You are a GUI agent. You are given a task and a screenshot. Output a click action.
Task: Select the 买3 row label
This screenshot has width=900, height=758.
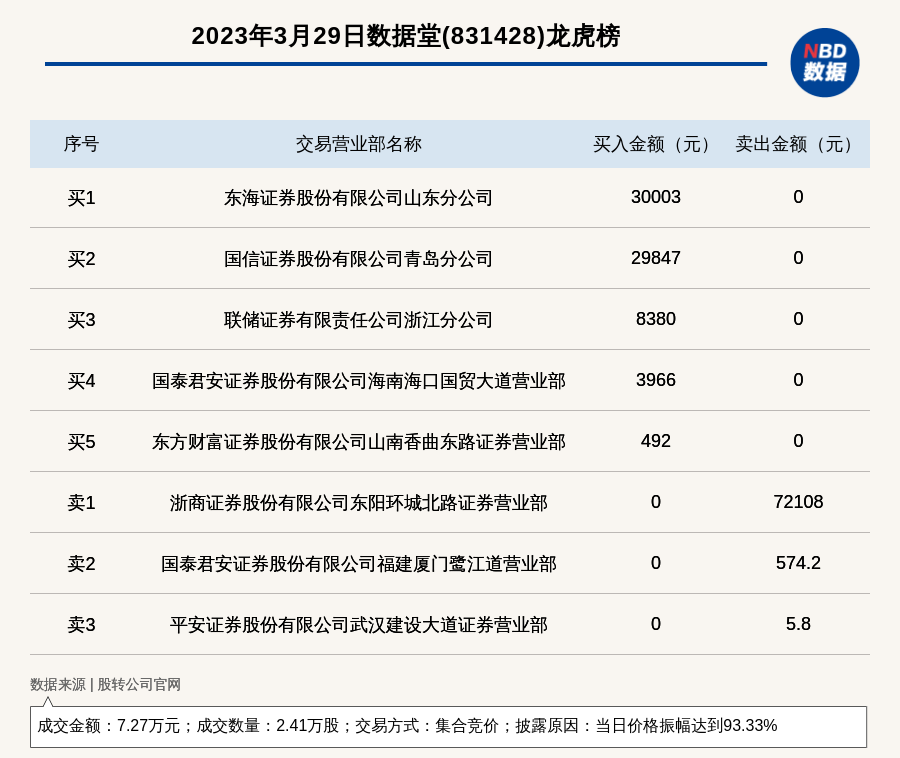81,320
